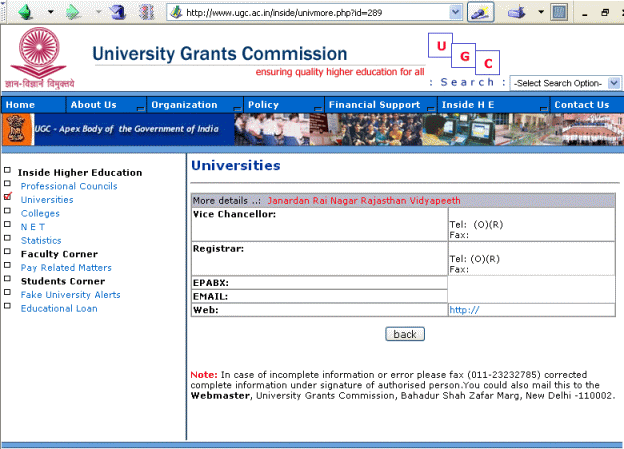Screen dimensions: 624x449
Task: Open the Professional Councils link
Action: coord(69,186)
